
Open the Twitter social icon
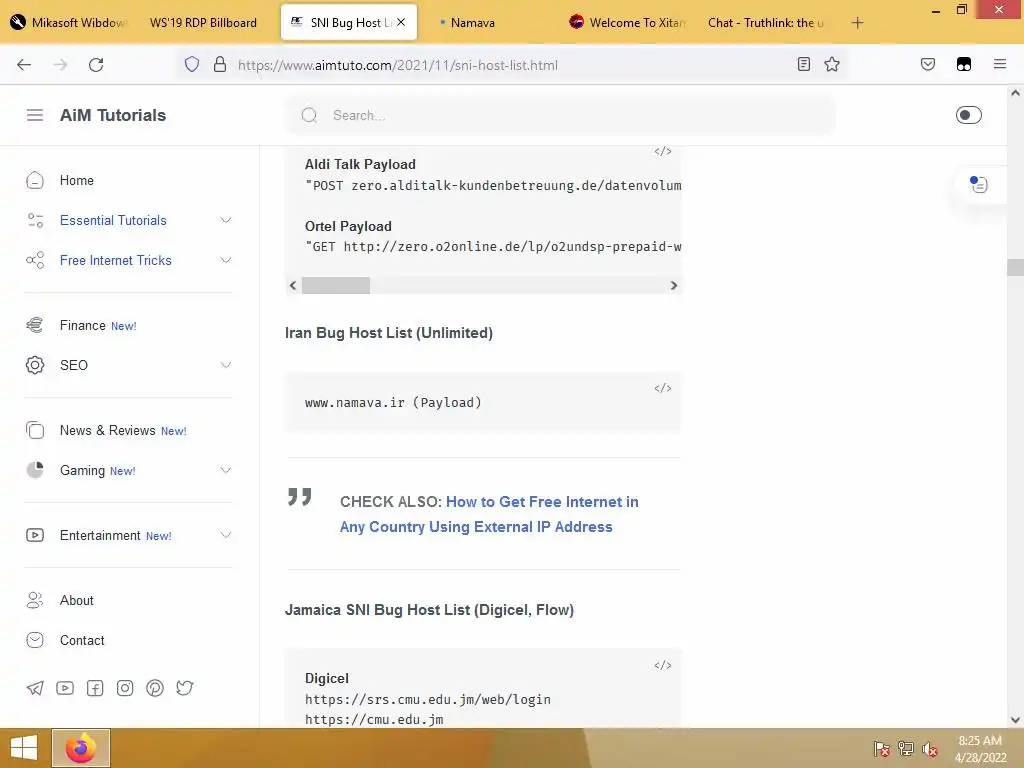(185, 688)
